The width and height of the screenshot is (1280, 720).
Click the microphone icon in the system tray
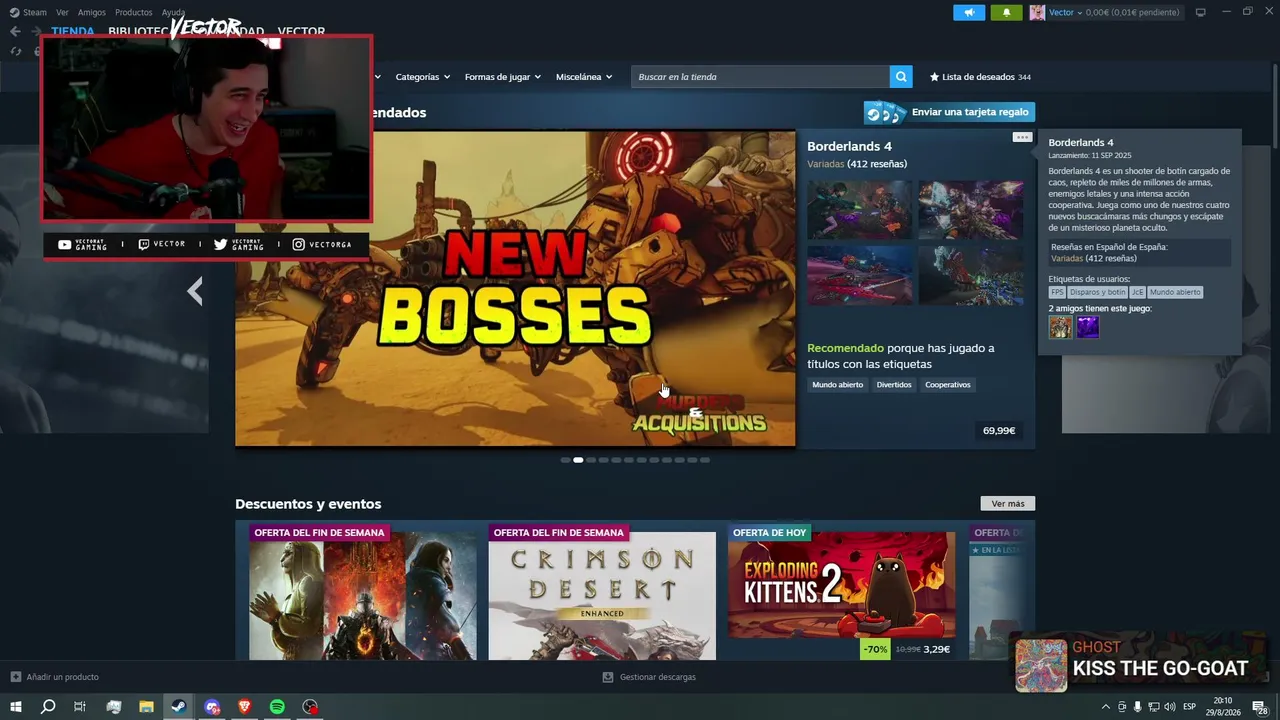1137,707
